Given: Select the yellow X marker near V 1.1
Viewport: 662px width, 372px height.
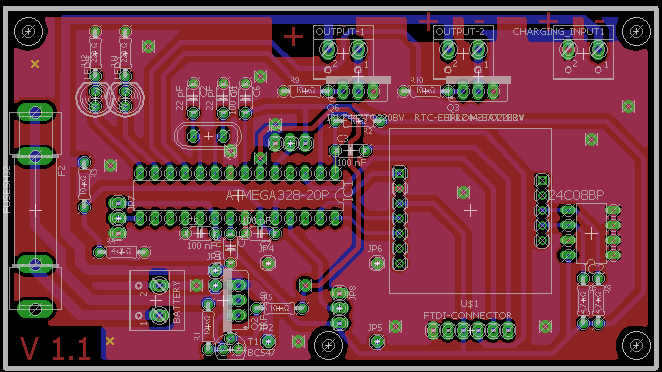Looking at the screenshot, I should tap(110, 340).
